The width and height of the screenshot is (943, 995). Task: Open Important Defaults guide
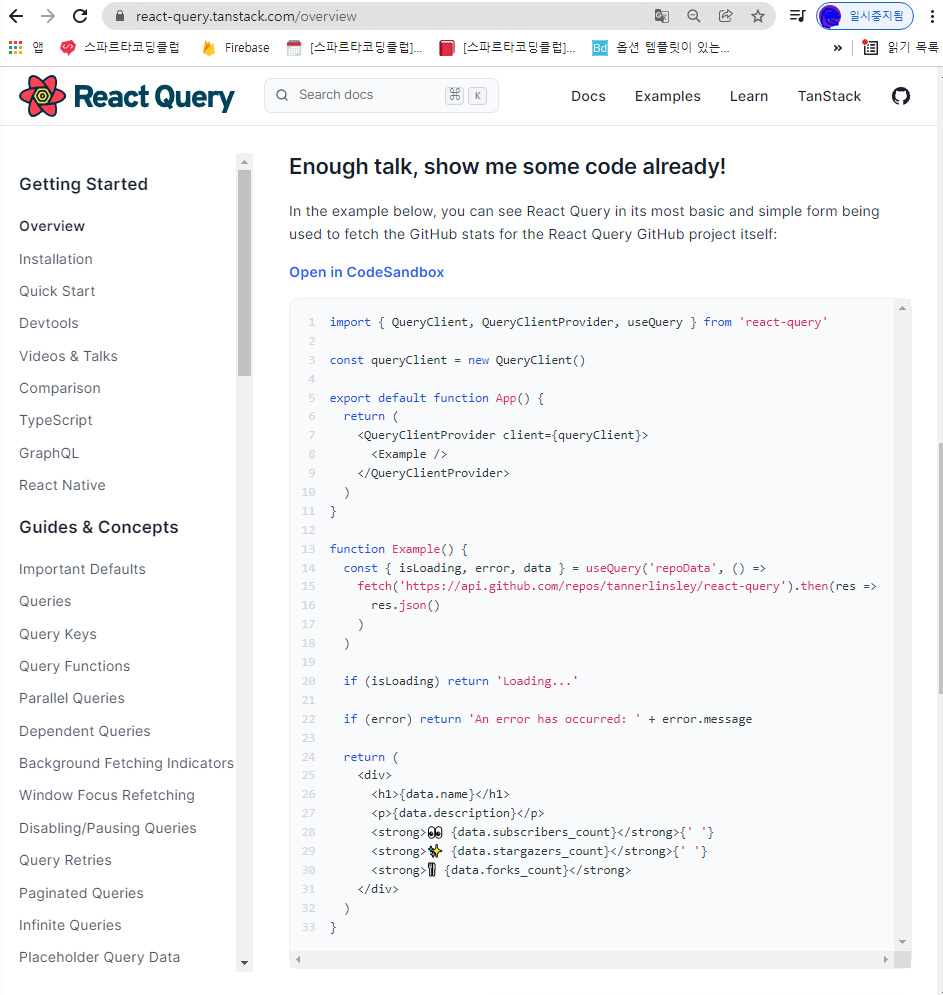[x=82, y=569]
